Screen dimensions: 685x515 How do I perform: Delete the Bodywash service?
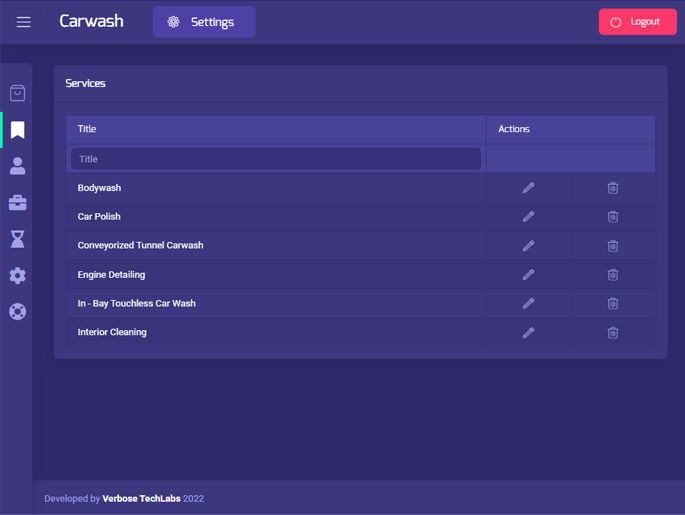click(x=612, y=188)
